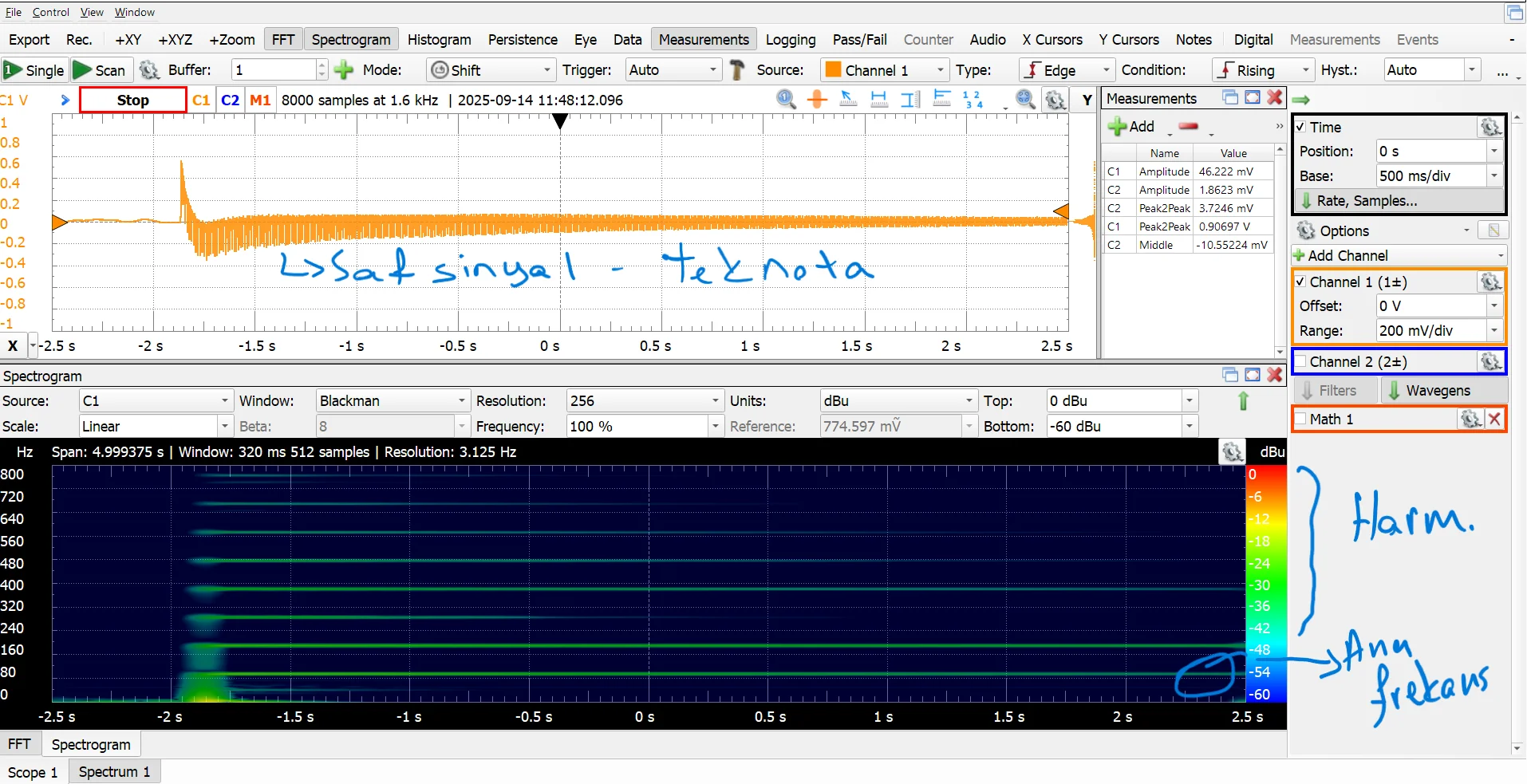The image size is (1527, 784).
Task: Enable the Math 1 checkbox
Action: click(1300, 419)
